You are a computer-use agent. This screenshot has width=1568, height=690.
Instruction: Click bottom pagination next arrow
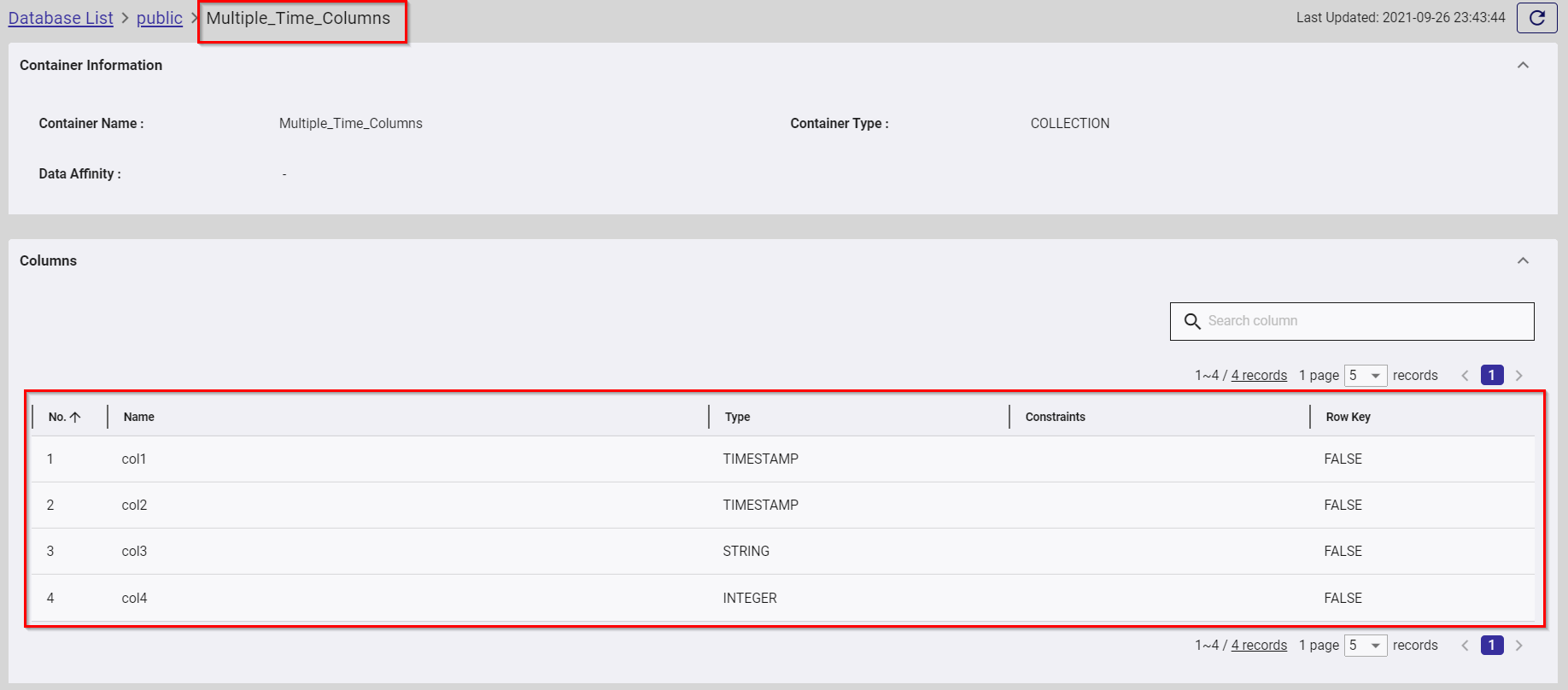1518,646
